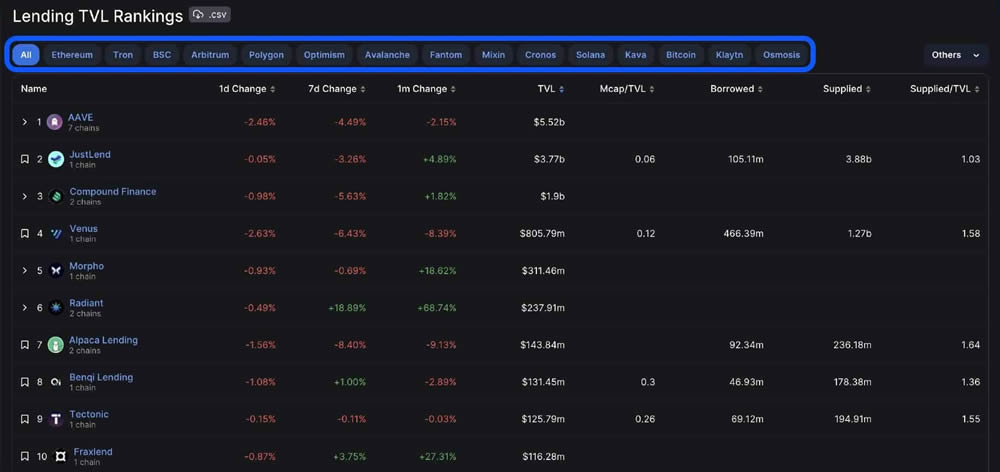
Task: Click the Radiant protocol logo icon
Action: coord(55,307)
